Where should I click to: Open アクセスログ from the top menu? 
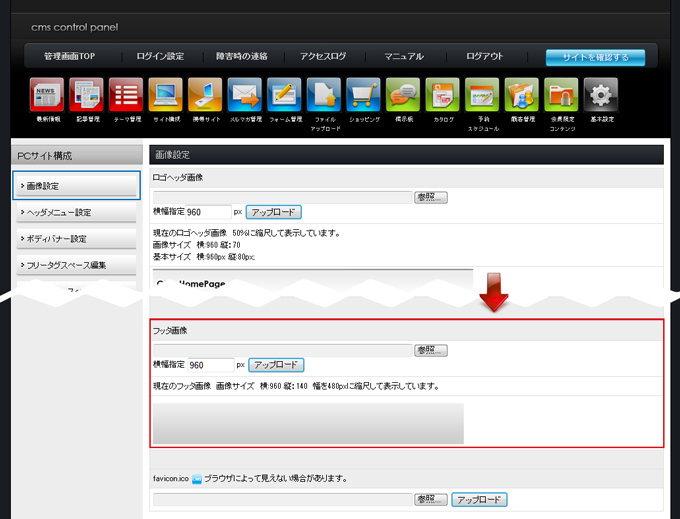point(323,57)
